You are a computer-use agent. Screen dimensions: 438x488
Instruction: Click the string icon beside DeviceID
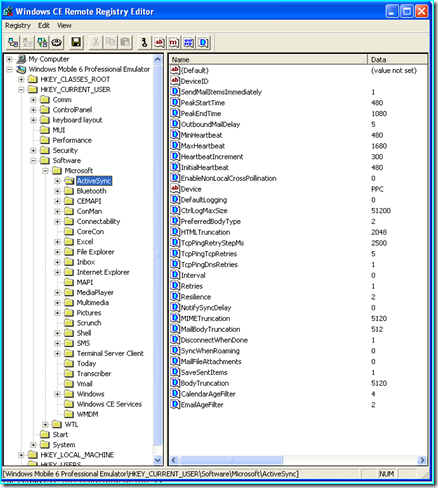(175, 81)
